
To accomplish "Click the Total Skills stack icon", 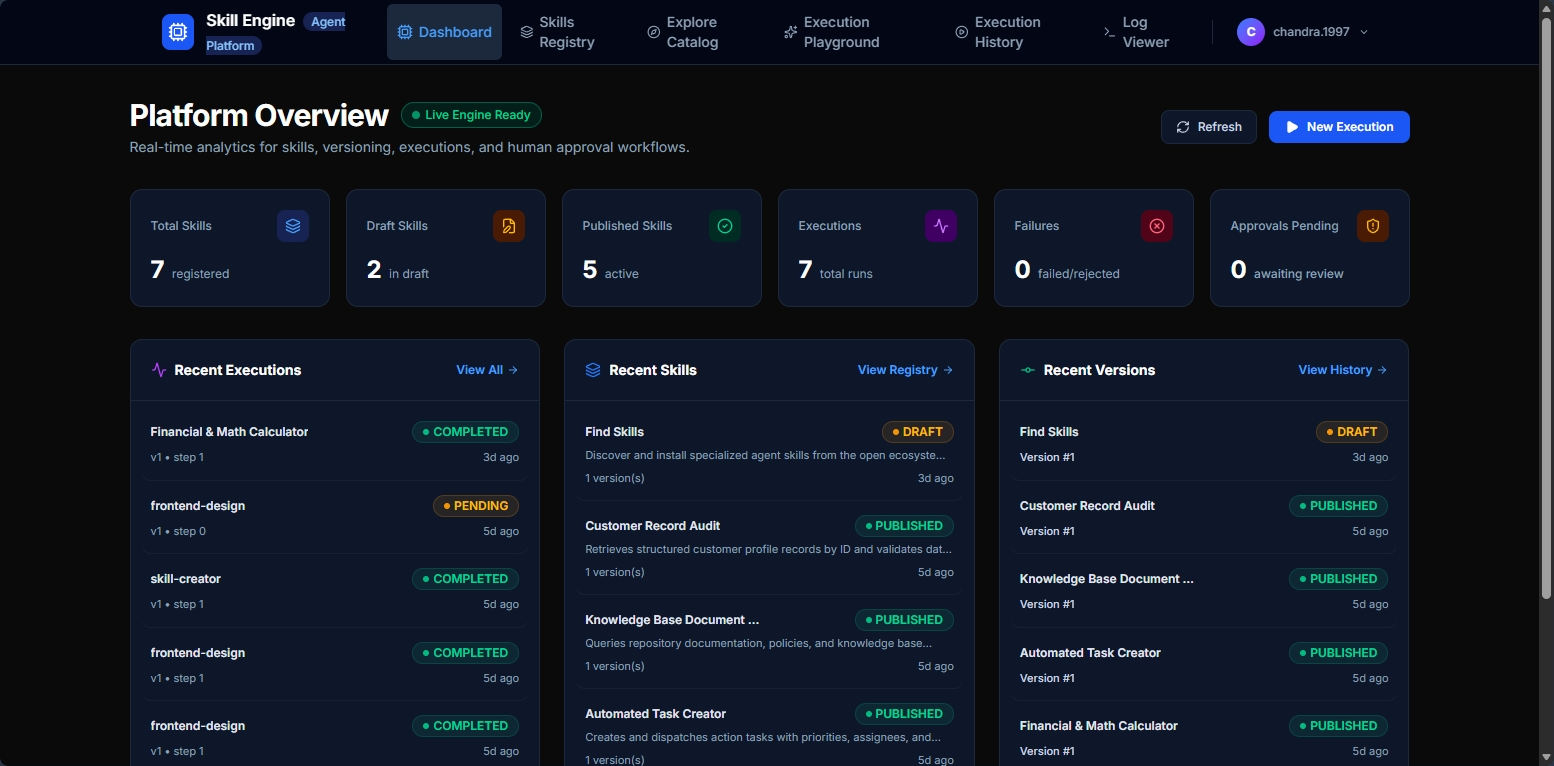I will point(293,226).
